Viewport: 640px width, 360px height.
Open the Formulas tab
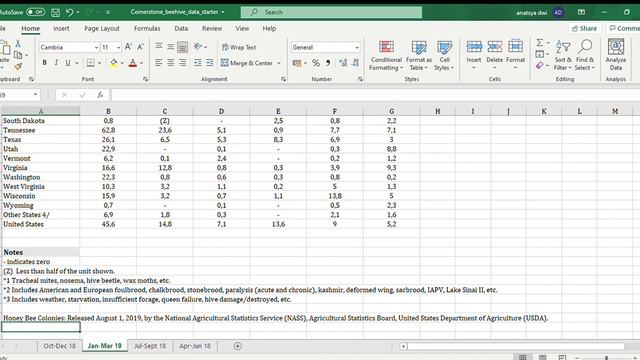147,29
